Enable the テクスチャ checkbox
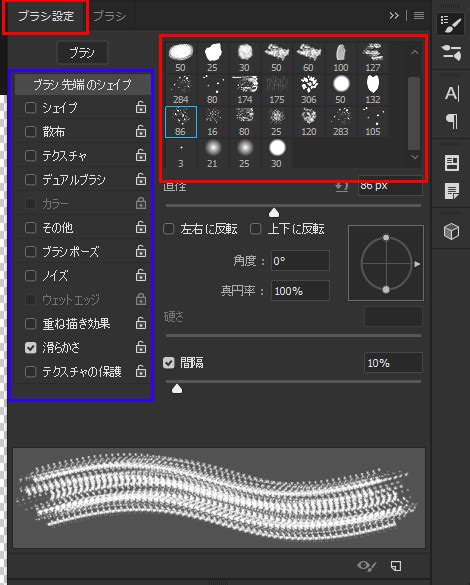 [x=30, y=156]
